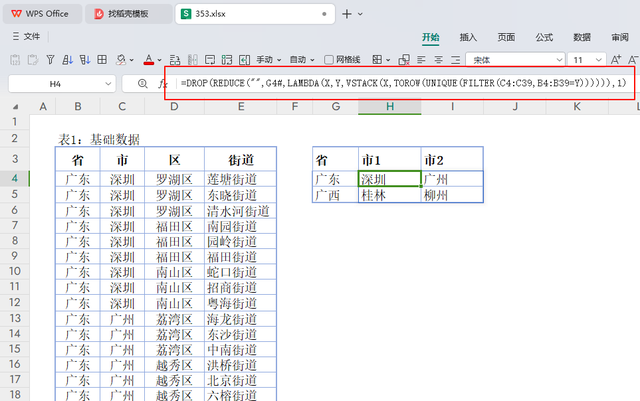Click the first paste clipboard icon
The image size is (640, 401).
click(15, 60)
